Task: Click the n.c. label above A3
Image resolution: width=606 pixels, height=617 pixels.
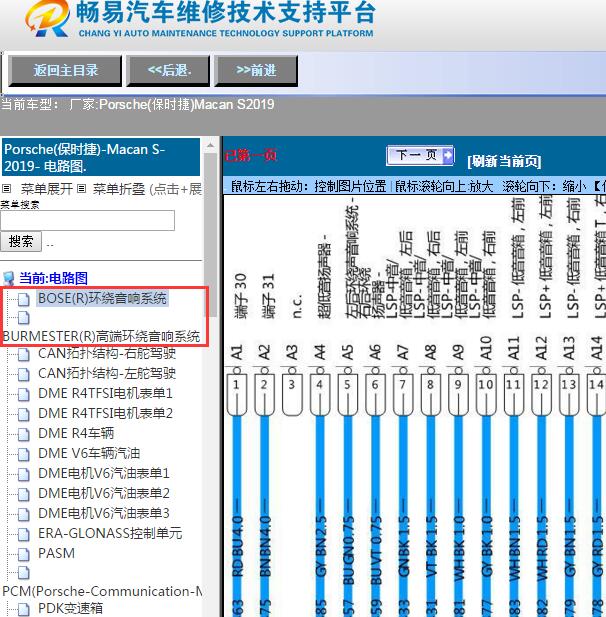Action: click(296, 305)
